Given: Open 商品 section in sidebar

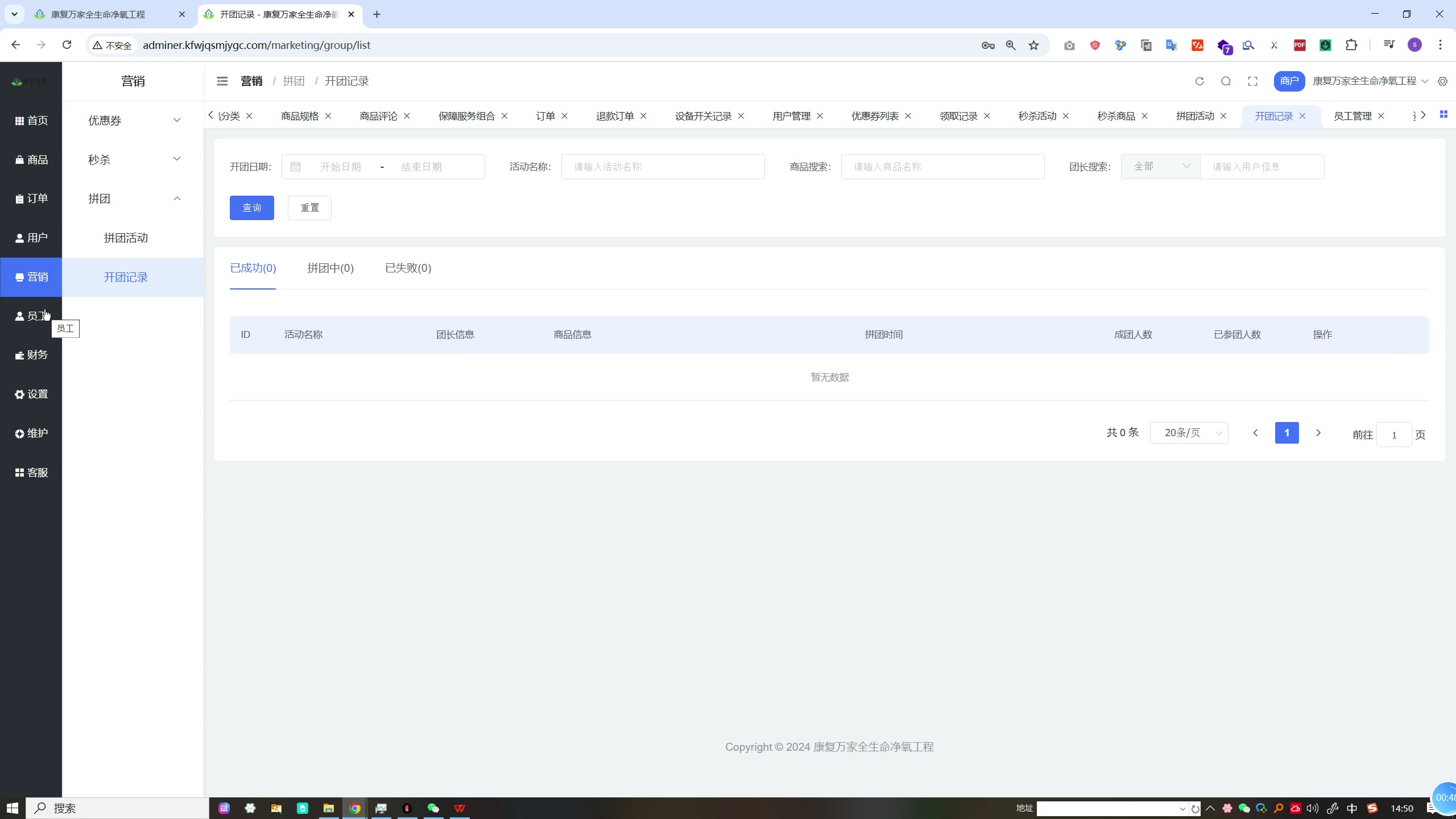Looking at the screenshot, I should 31,160.
